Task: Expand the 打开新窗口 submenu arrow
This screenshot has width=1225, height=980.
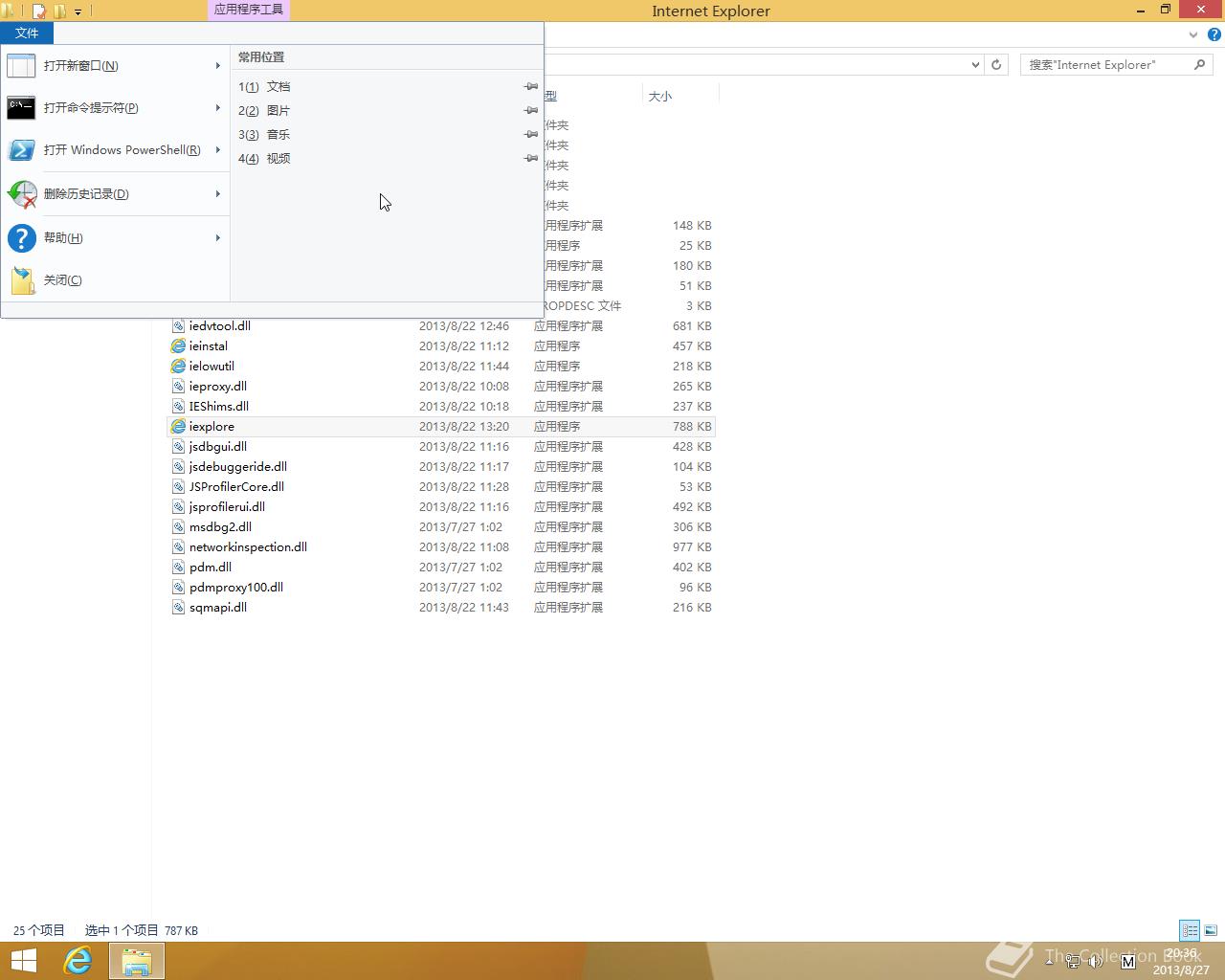Action: pos(218,66)
